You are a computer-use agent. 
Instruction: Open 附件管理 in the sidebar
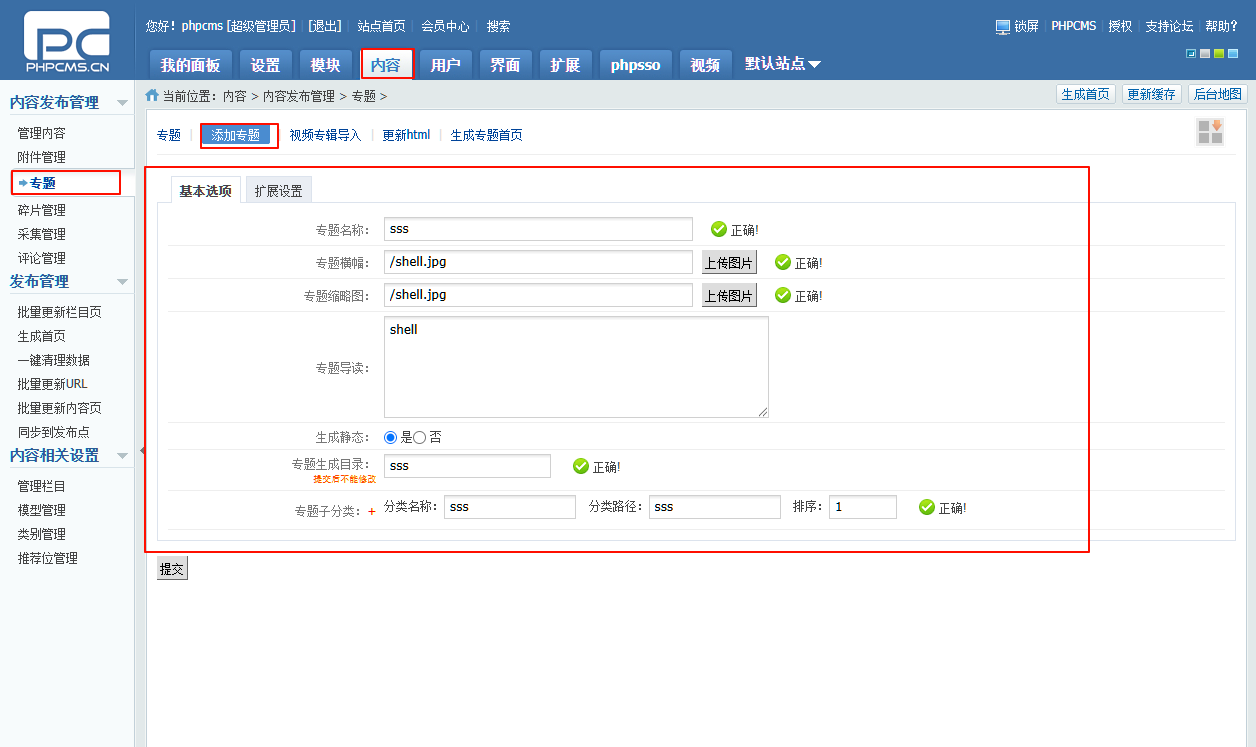[41, 157]
